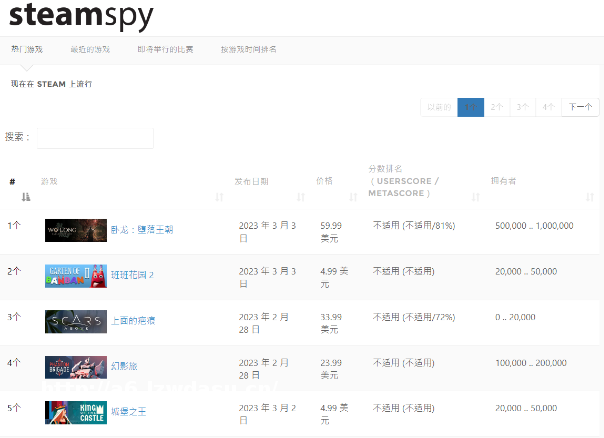
Task: Sort table by the # rank column
Action: 18,188
